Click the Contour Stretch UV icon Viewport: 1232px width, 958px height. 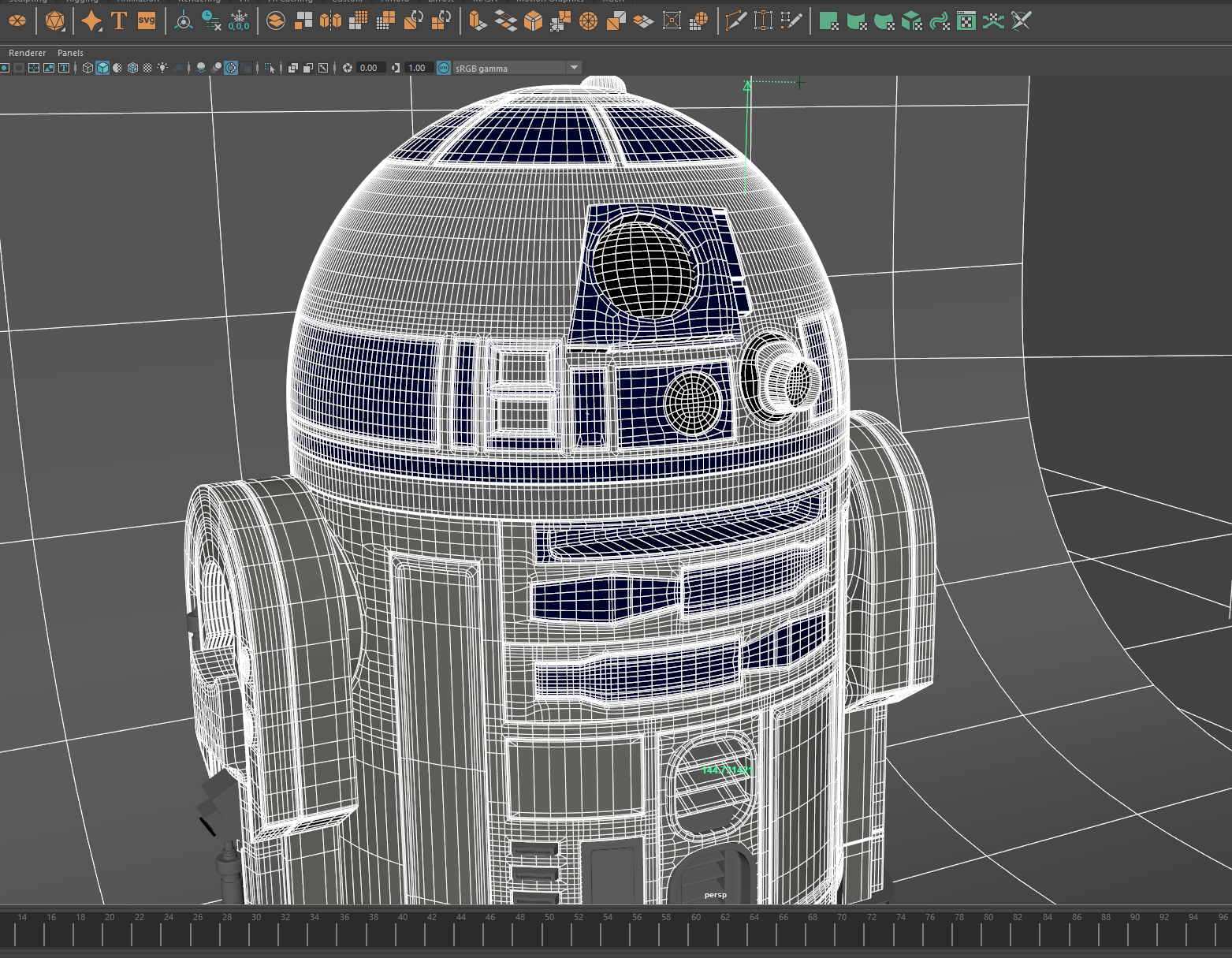click(939, 21)
